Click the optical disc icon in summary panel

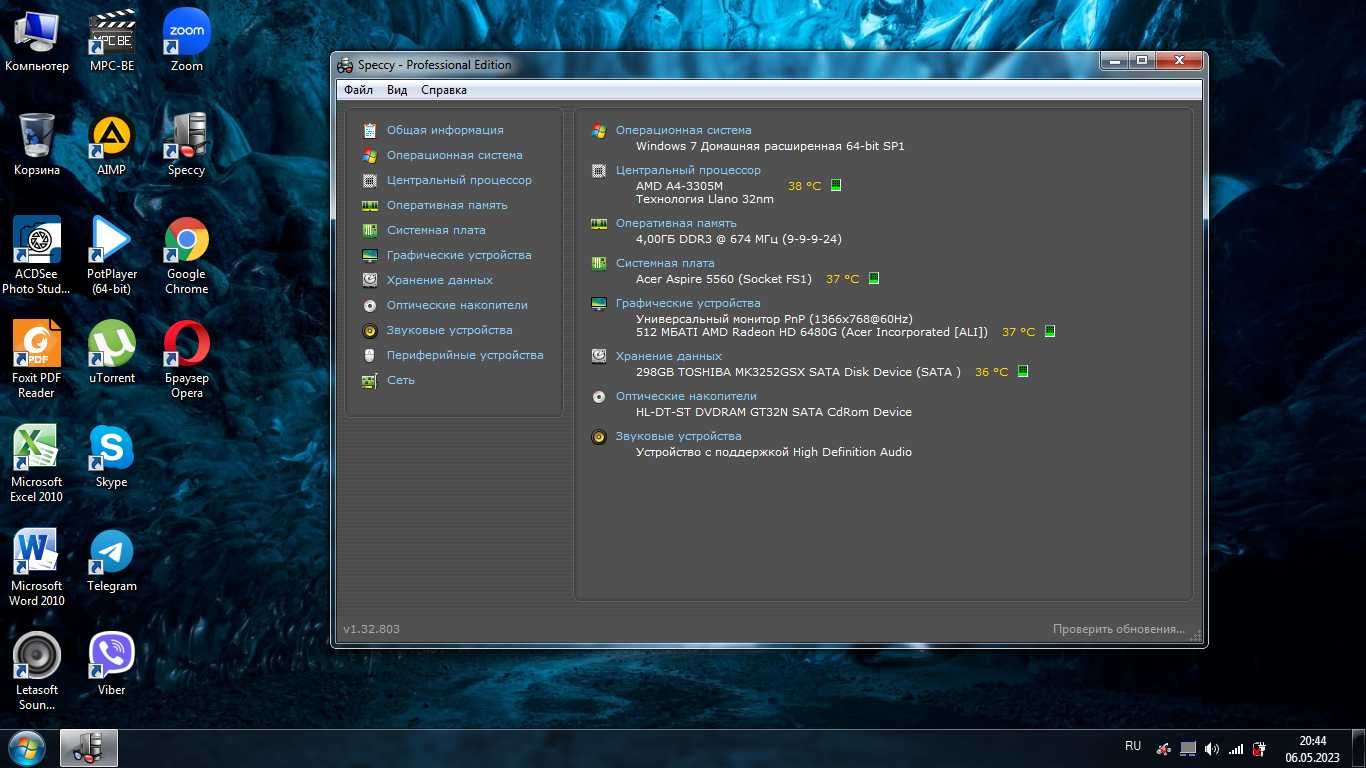coord(599,397)
